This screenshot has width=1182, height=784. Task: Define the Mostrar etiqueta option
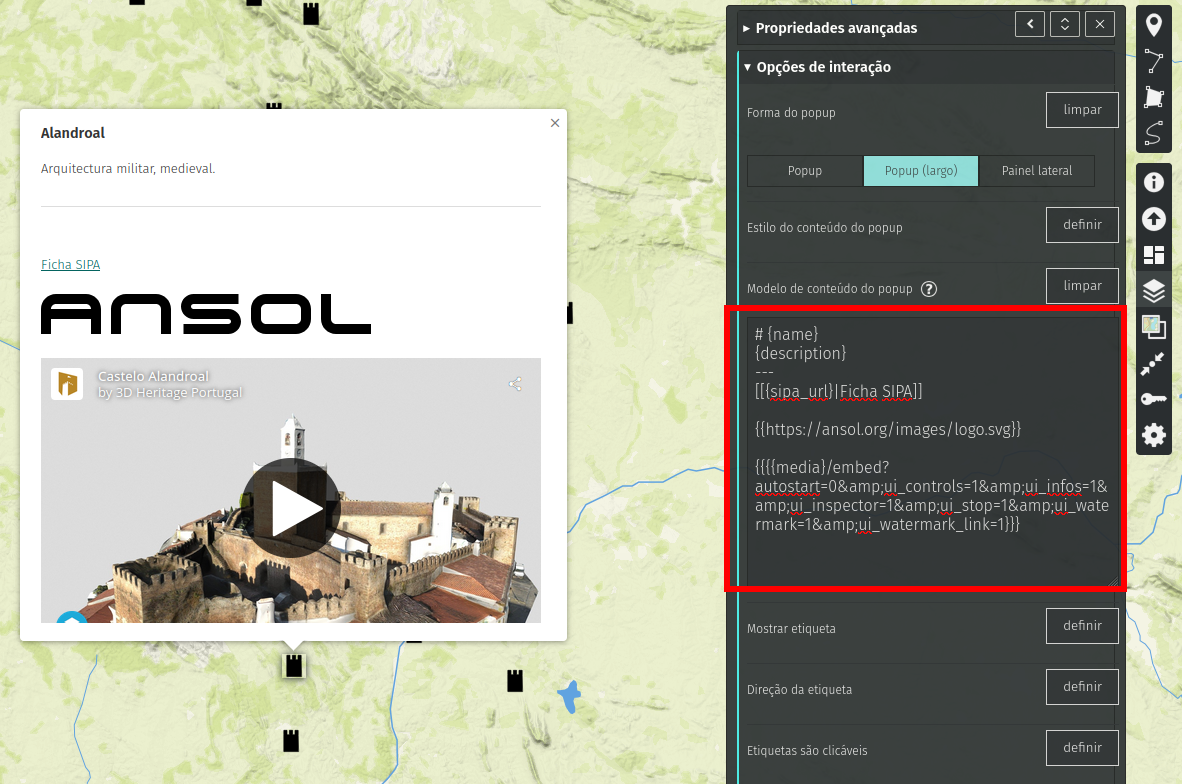(x=1082, y=626)
